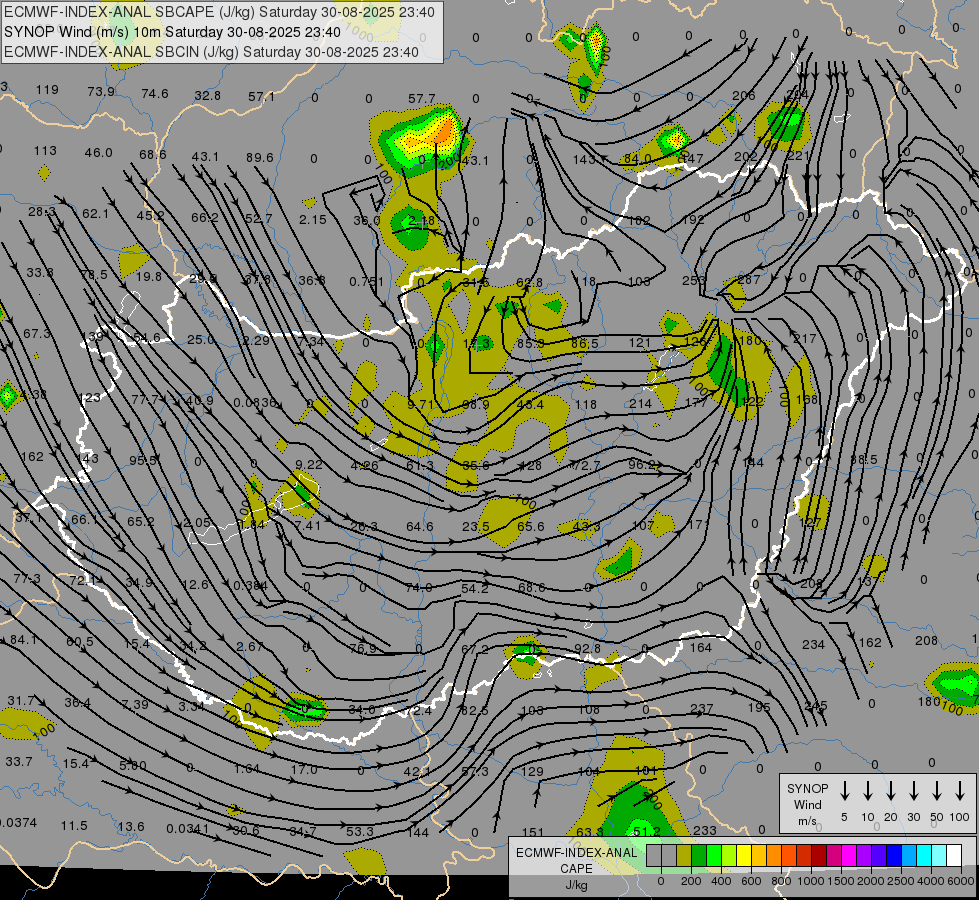Viewport: 979px width, 900px height.
Task: Click the '9.22' value on the map
Action: coord(309,464)
